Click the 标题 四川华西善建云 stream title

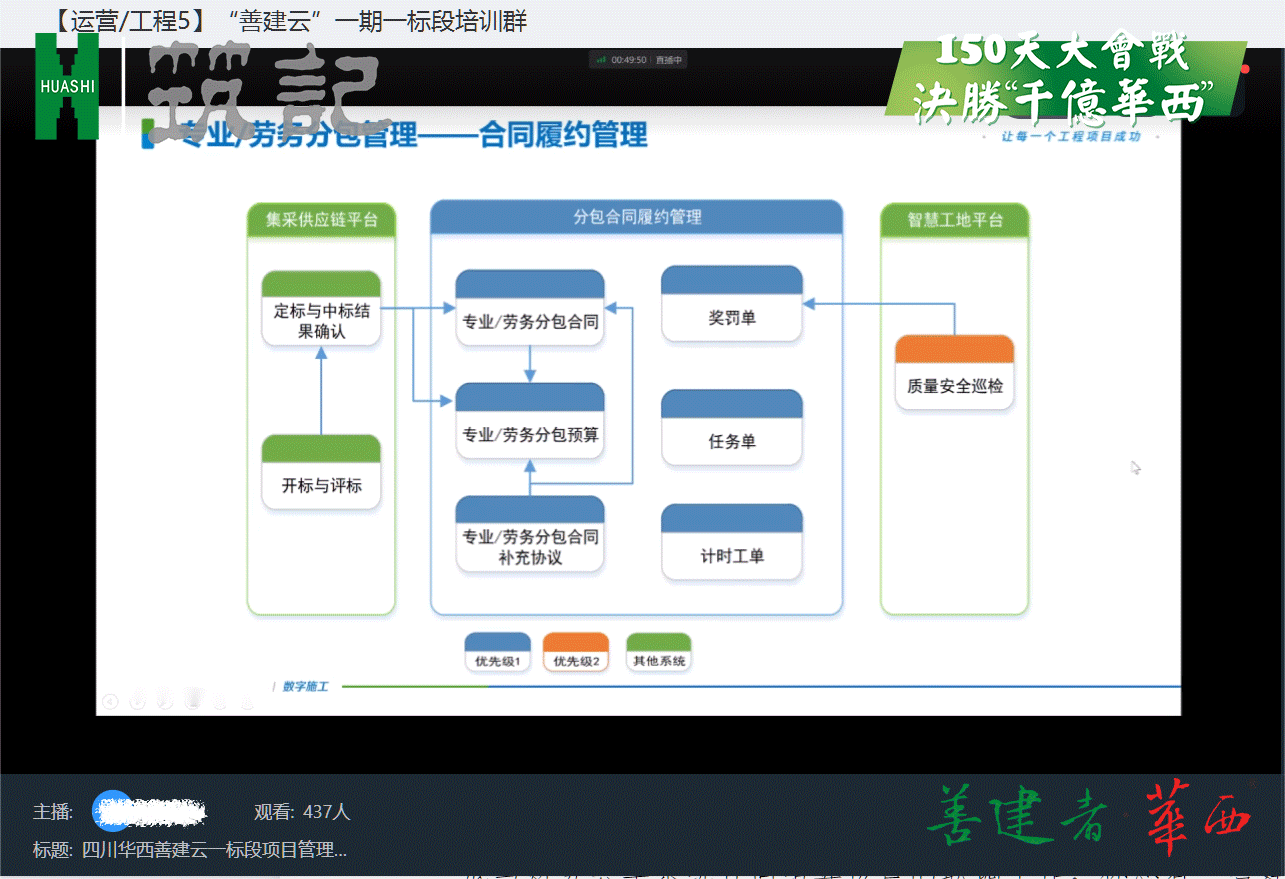coord(190,850)
